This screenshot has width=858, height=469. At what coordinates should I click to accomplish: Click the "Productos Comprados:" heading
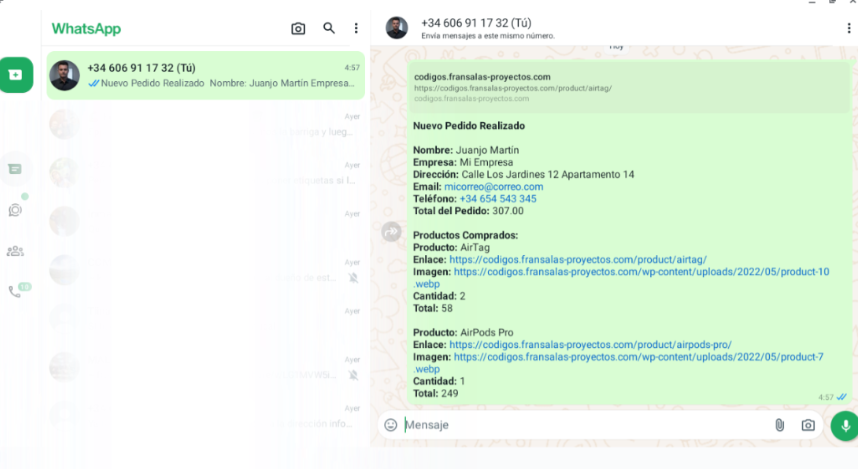[465, 235]
